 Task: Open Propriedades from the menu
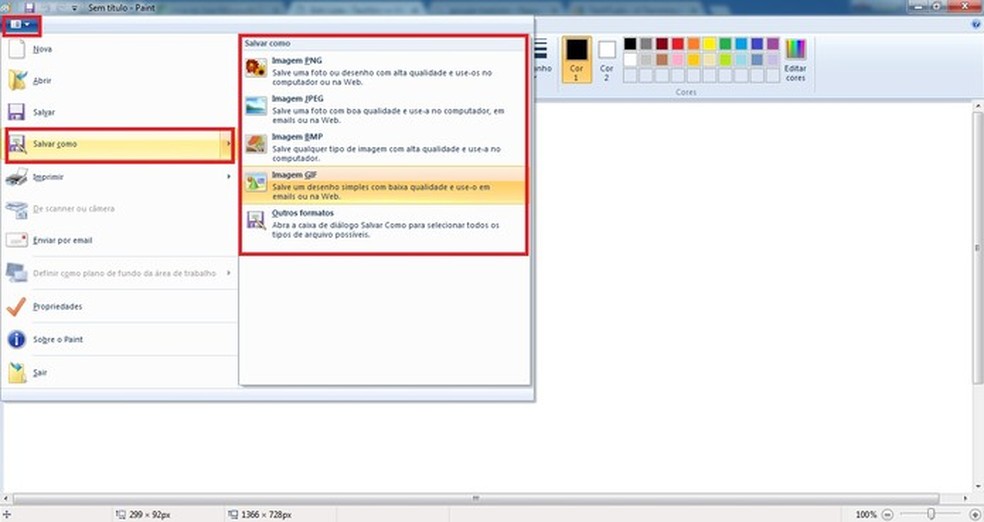coord(119,307)
